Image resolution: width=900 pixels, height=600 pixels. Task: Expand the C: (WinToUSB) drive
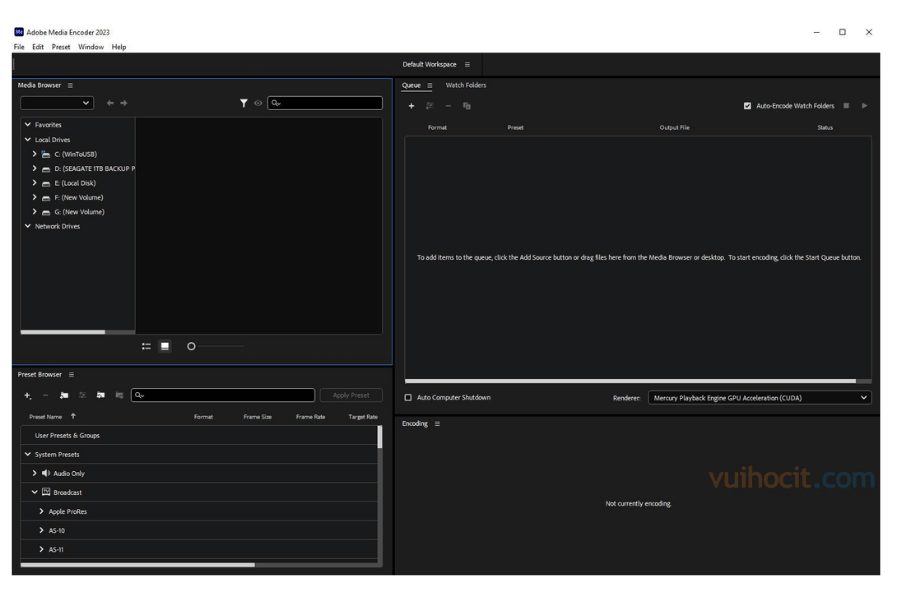35,154
